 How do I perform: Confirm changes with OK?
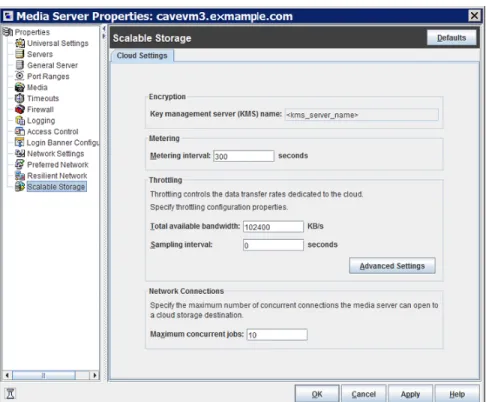(317, 394)
